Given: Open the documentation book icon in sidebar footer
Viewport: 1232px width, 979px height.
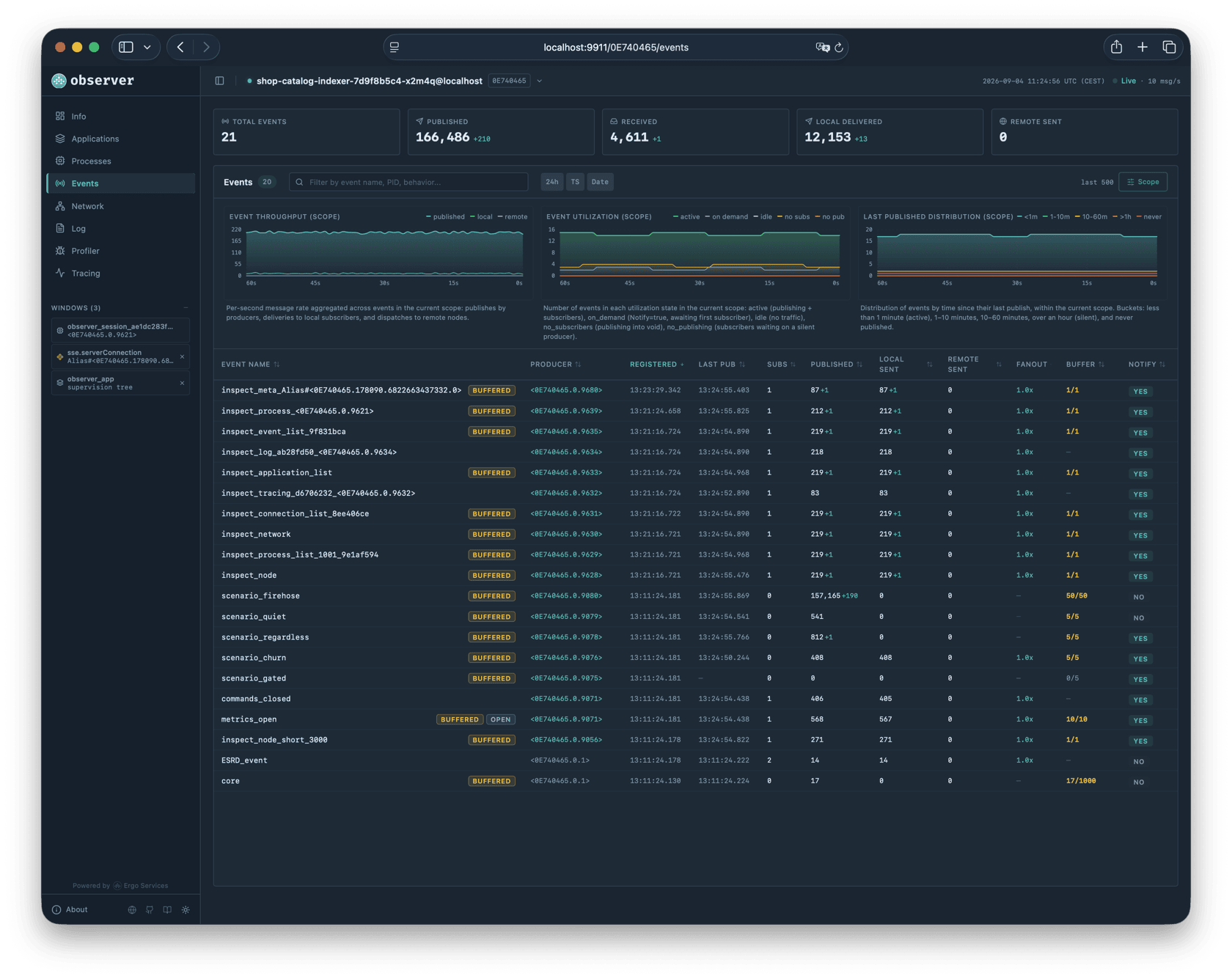Looking at the screenshot, I should [x=167, y=909].
